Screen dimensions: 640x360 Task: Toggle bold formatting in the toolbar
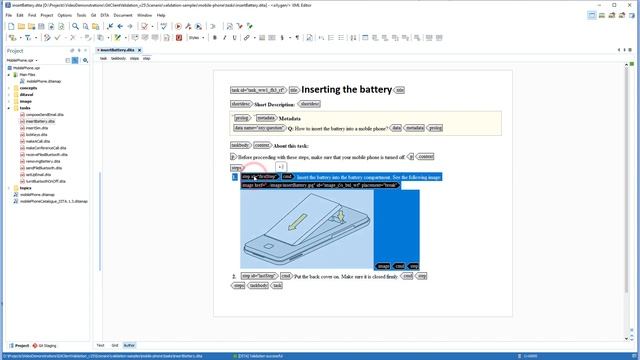[x=215, y=38]
